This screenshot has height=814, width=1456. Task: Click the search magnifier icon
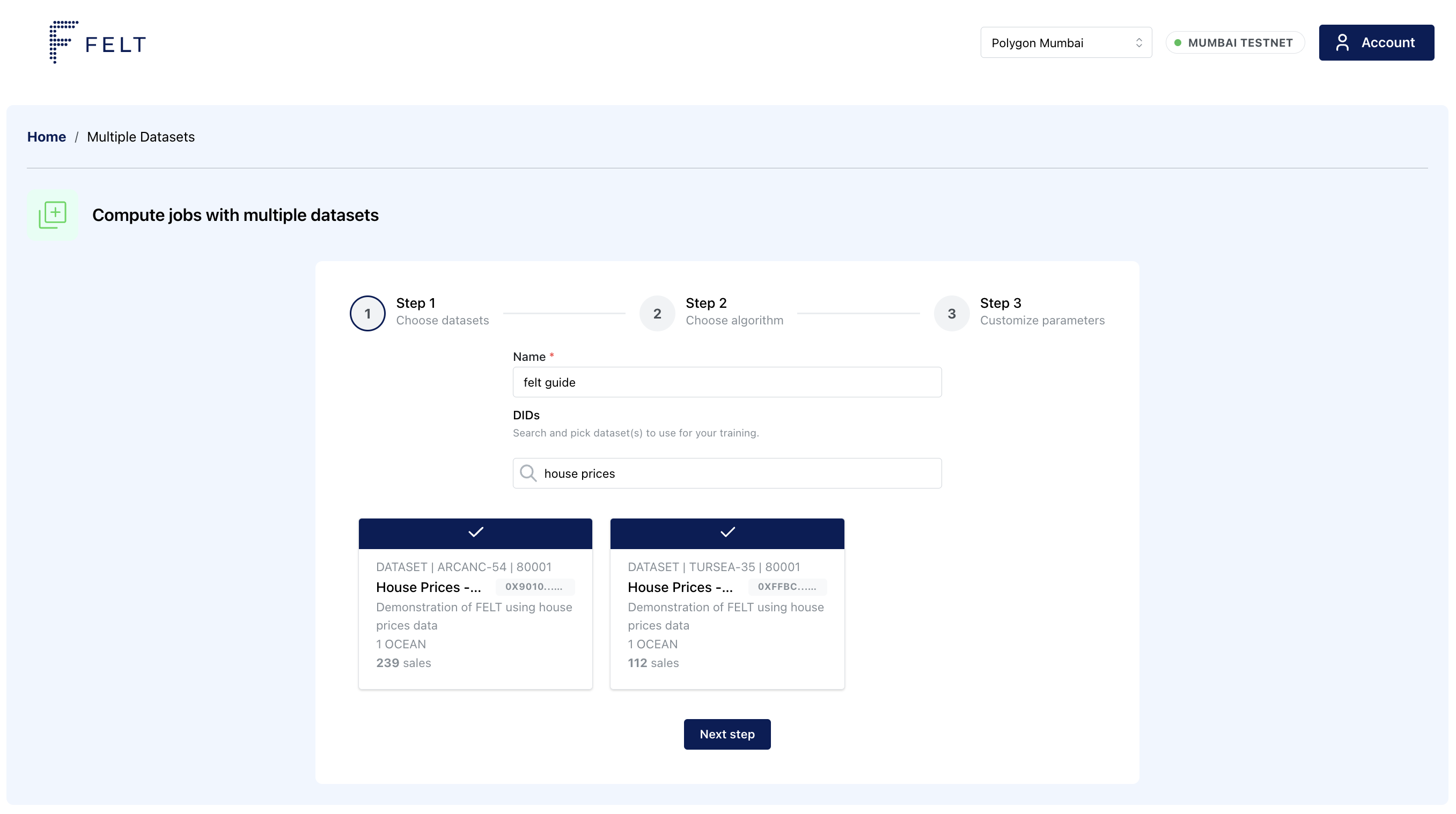(528, 473)
